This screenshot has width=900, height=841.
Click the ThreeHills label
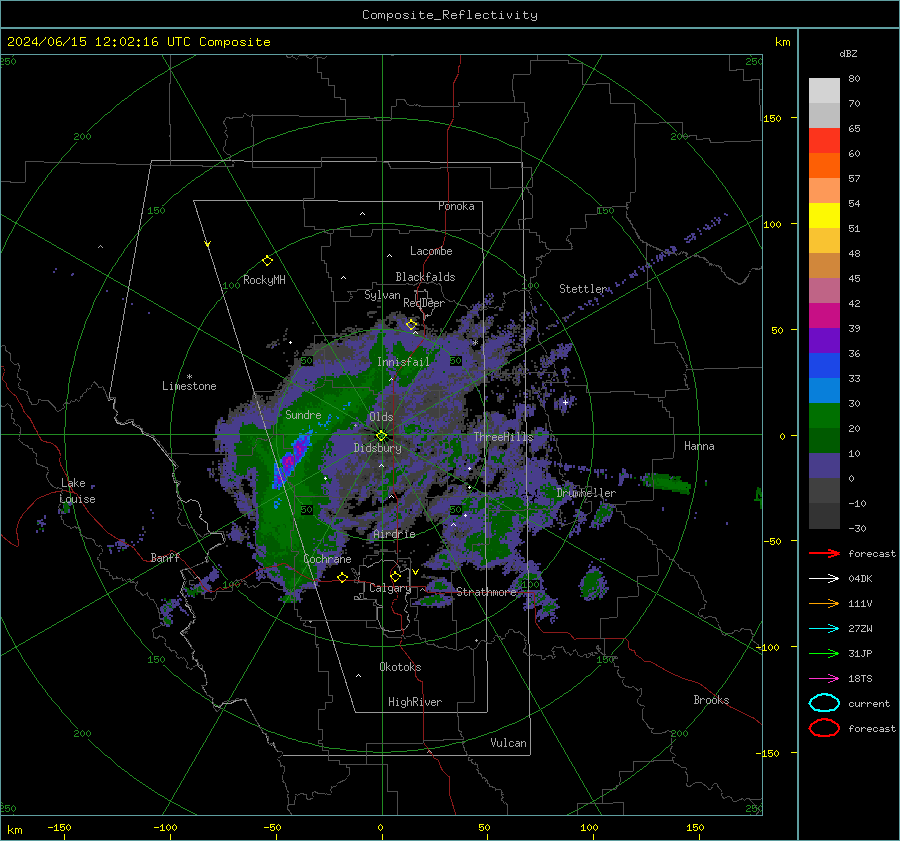click(503, 437)
